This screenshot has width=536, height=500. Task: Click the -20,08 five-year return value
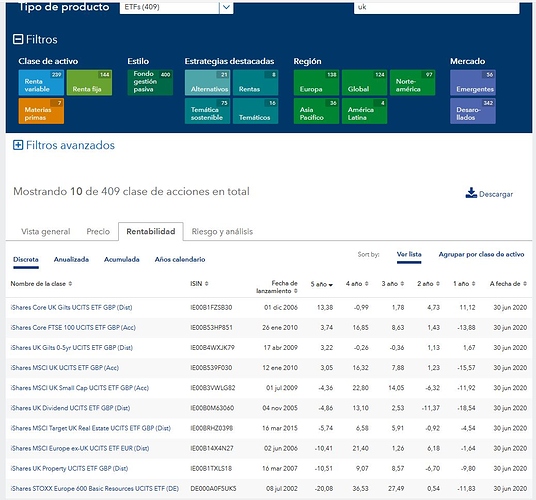[324, 489]
